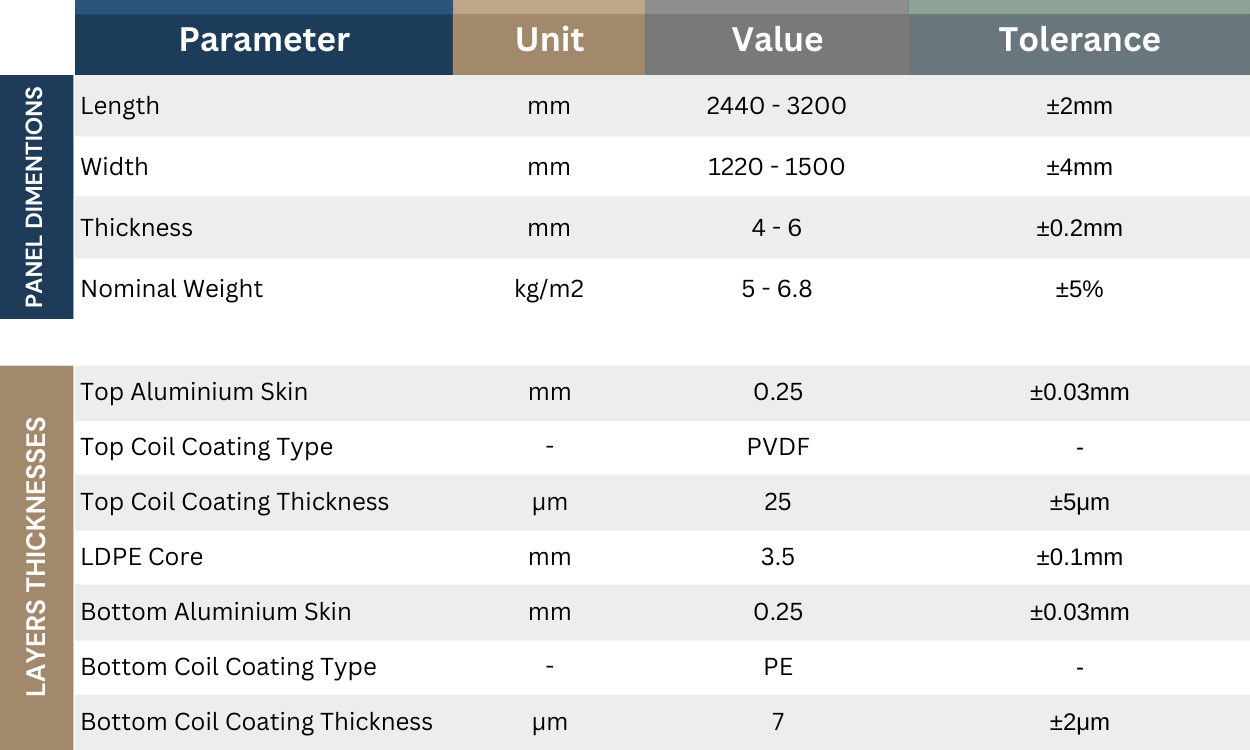The image size is (1250, 750).
Task: Select the Nominal Weight row label
Action: click(x=172, y=289)
